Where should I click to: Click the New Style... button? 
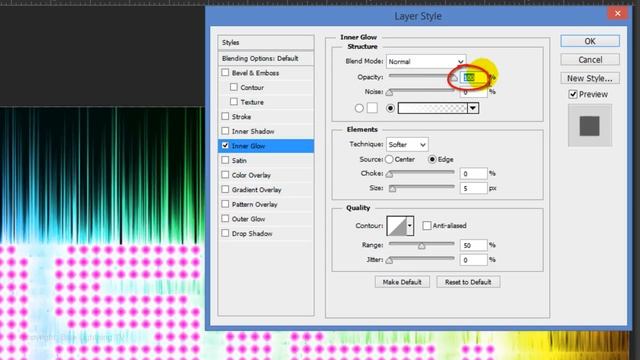pyautogui.click(x=590, y=78)
